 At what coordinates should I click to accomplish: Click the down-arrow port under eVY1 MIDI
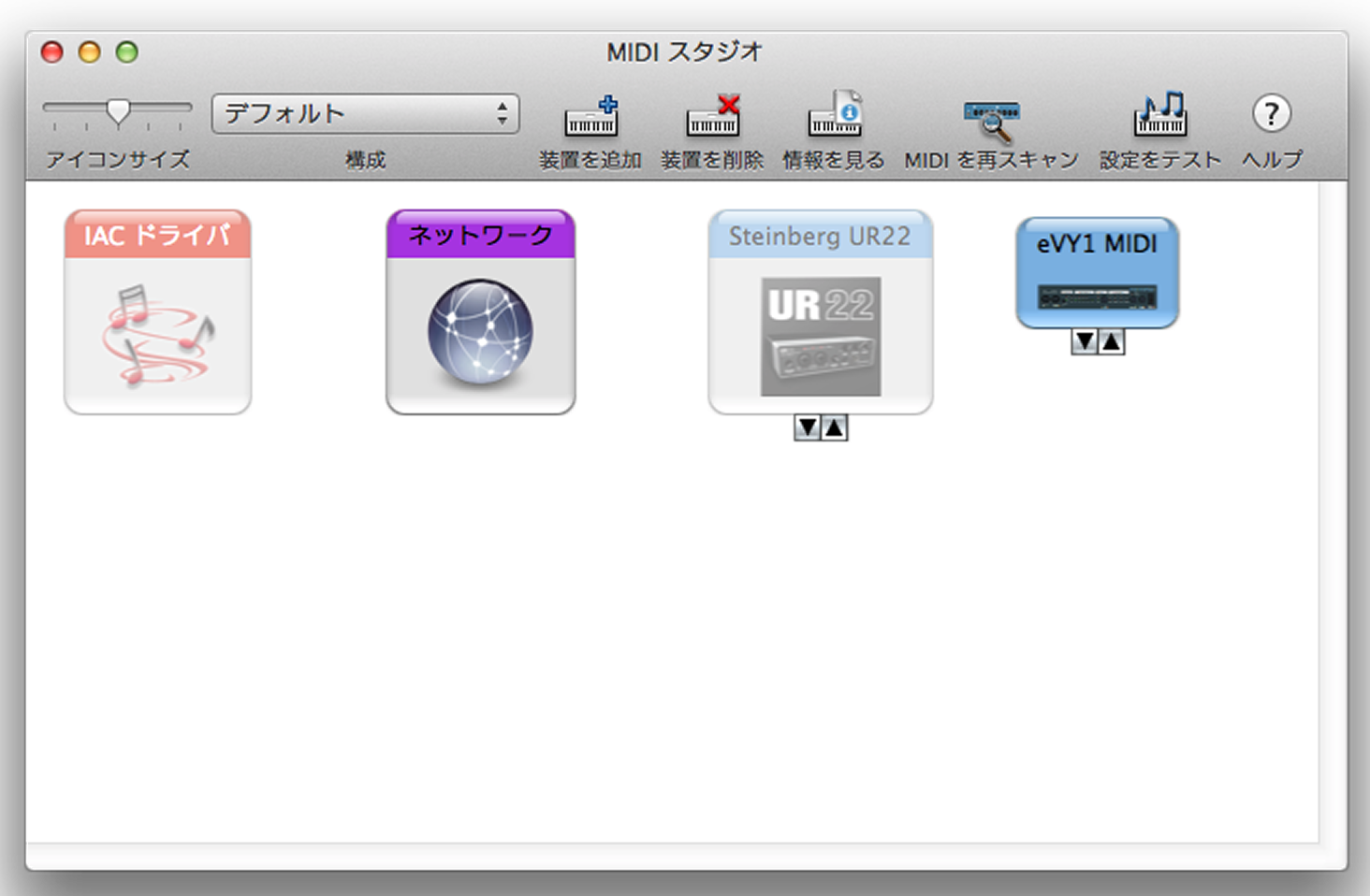(1085, 341)
